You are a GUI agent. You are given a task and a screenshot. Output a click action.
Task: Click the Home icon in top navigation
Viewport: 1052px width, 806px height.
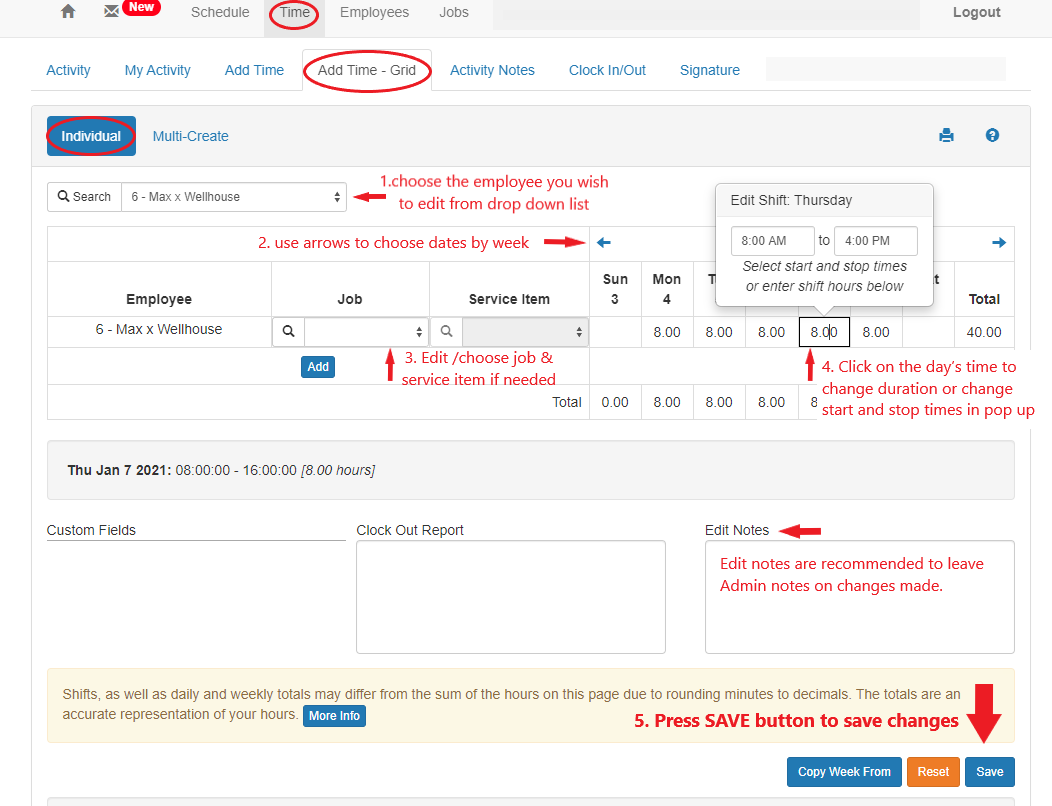pos(66,11)
